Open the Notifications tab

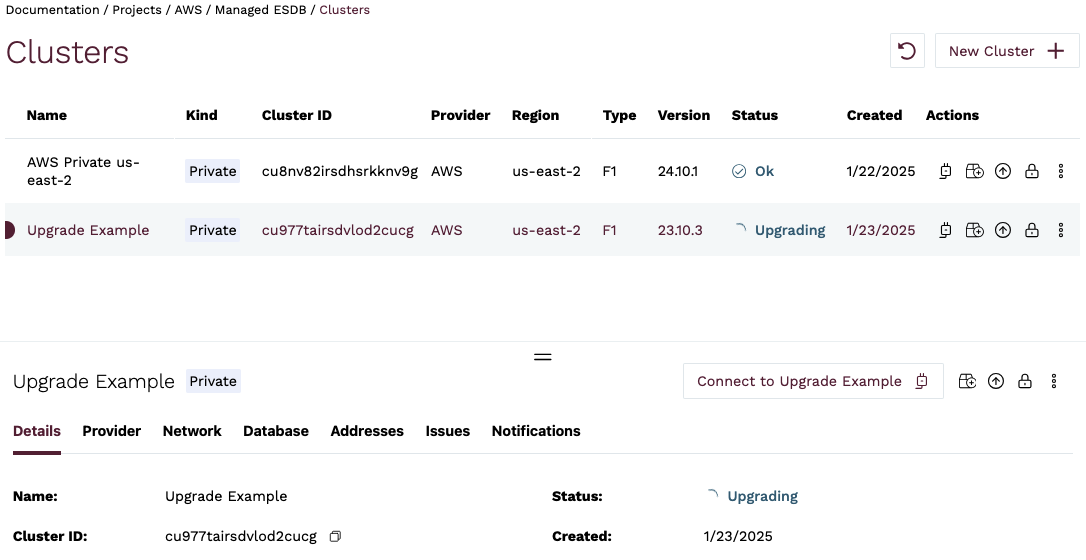tap(535, 431)
